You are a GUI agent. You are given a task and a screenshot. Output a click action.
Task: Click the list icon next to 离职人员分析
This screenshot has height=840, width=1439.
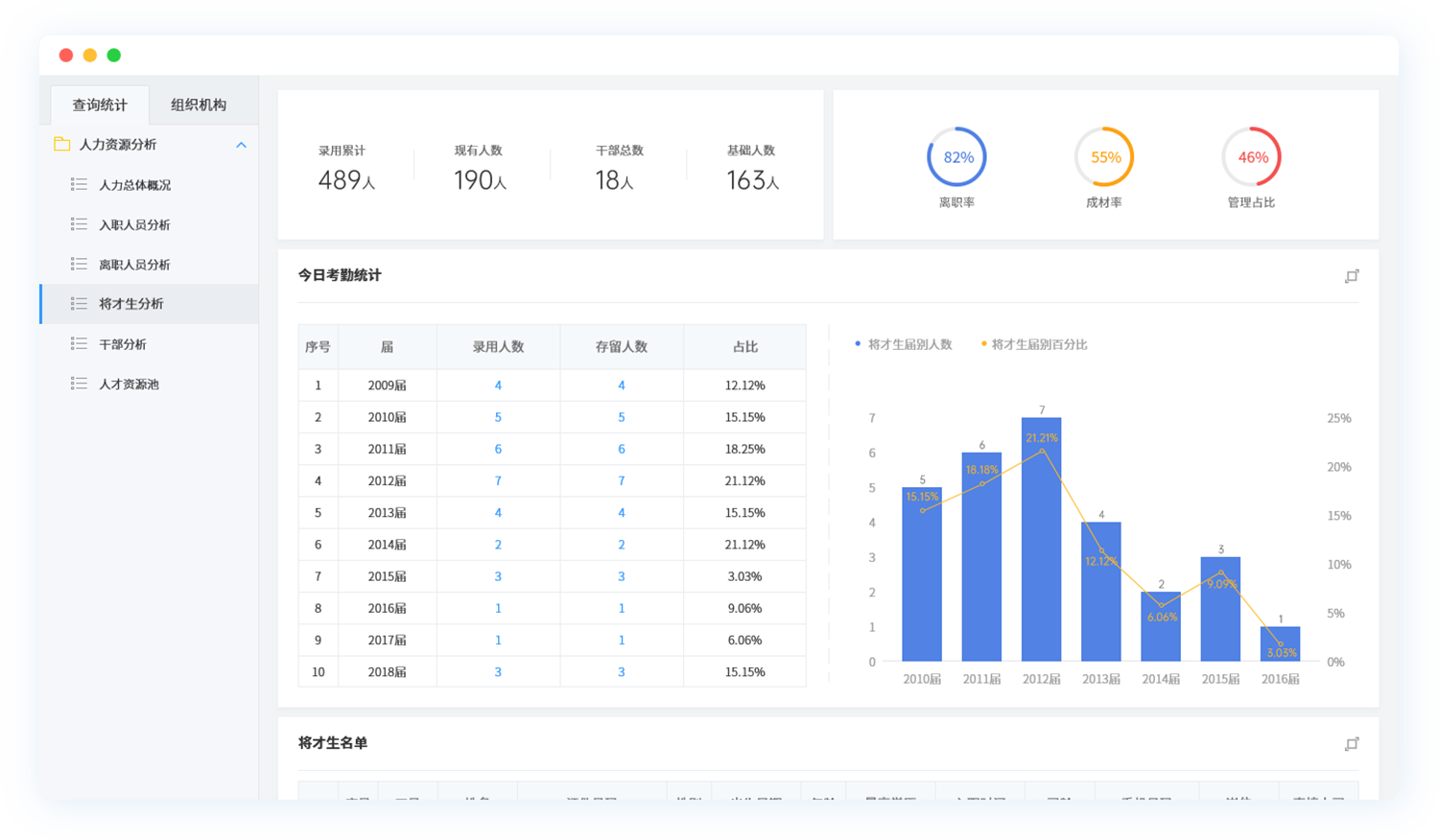tap(79, 264)
